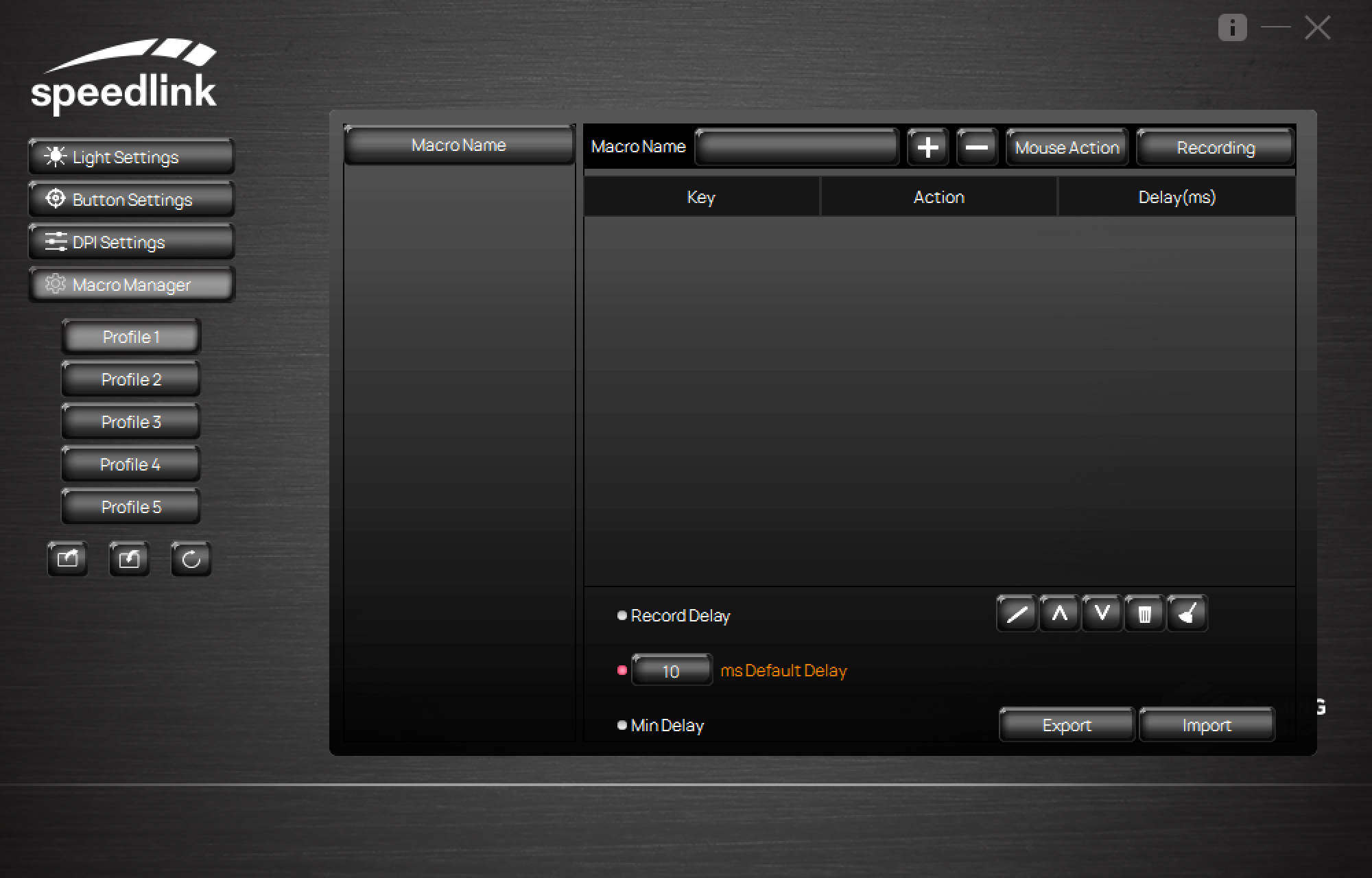
Task: Open the export profile icon below Profile 5
Action: click(68, 559)
